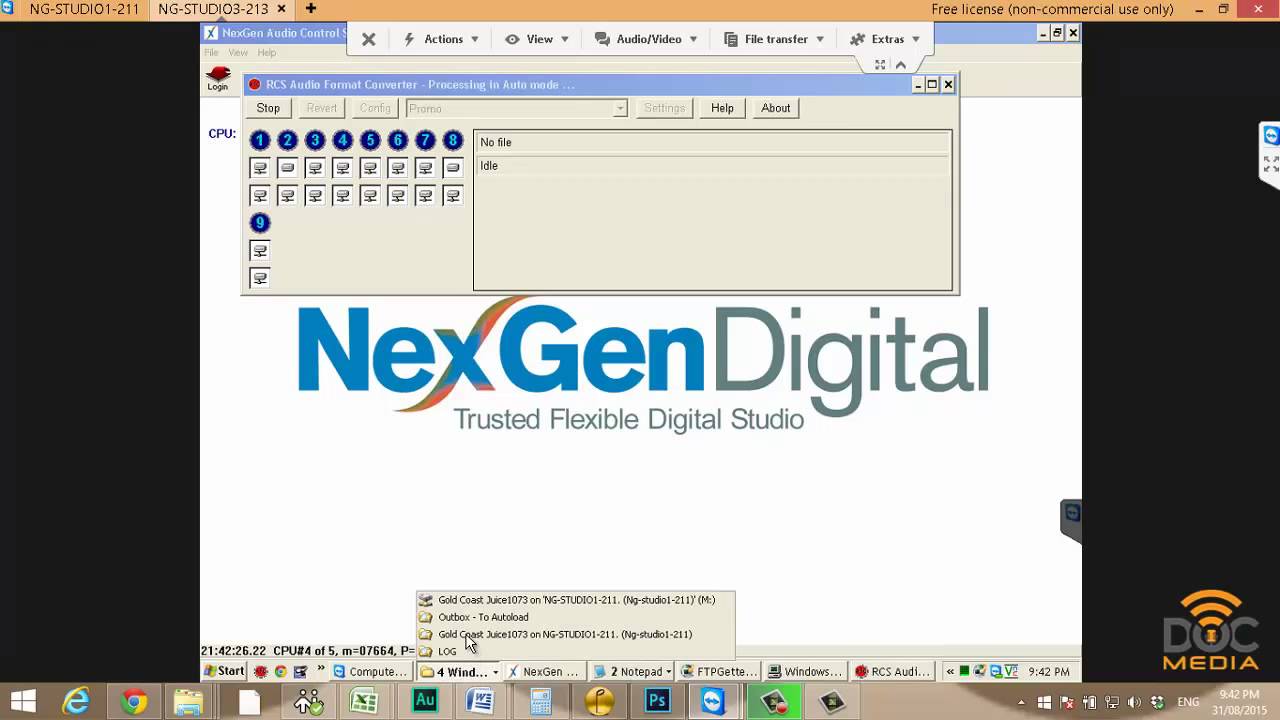This screenshot has height=720, width=1280.
Task: Click the CPU 1 numbered badge
Action: (x=260, y=141)
